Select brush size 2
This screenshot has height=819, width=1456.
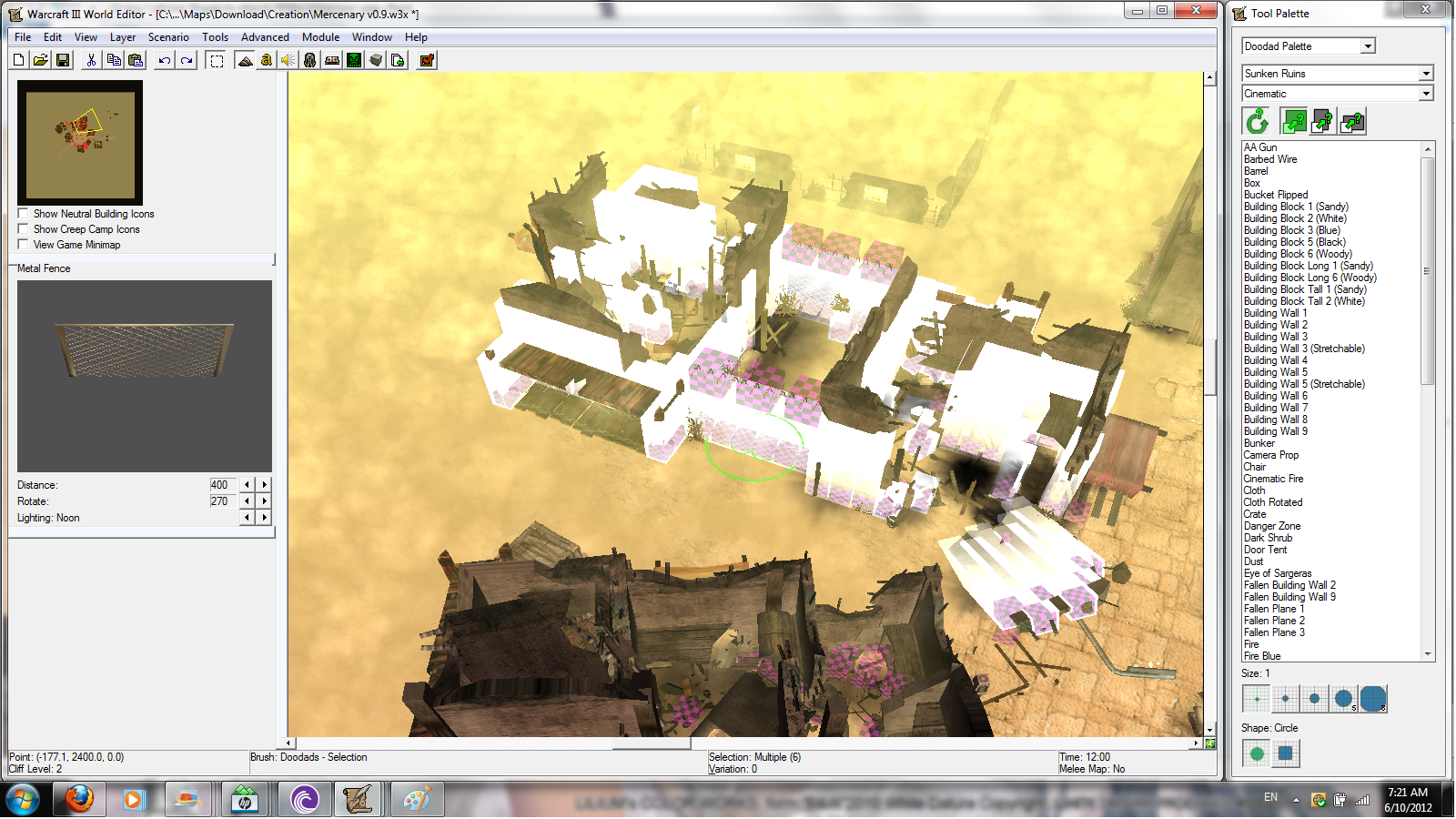[1285, 699]
